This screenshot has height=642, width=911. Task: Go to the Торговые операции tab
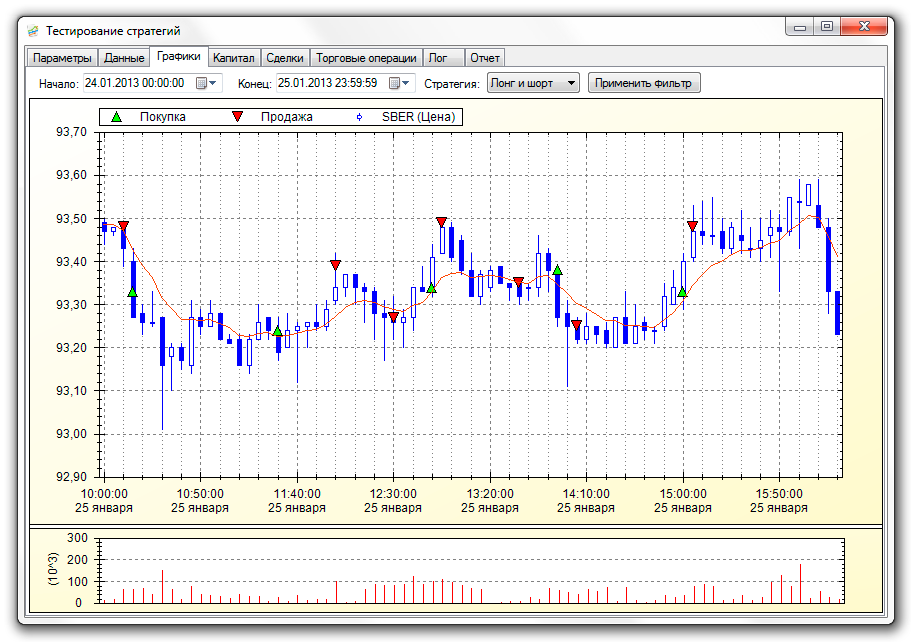point(366,58)
